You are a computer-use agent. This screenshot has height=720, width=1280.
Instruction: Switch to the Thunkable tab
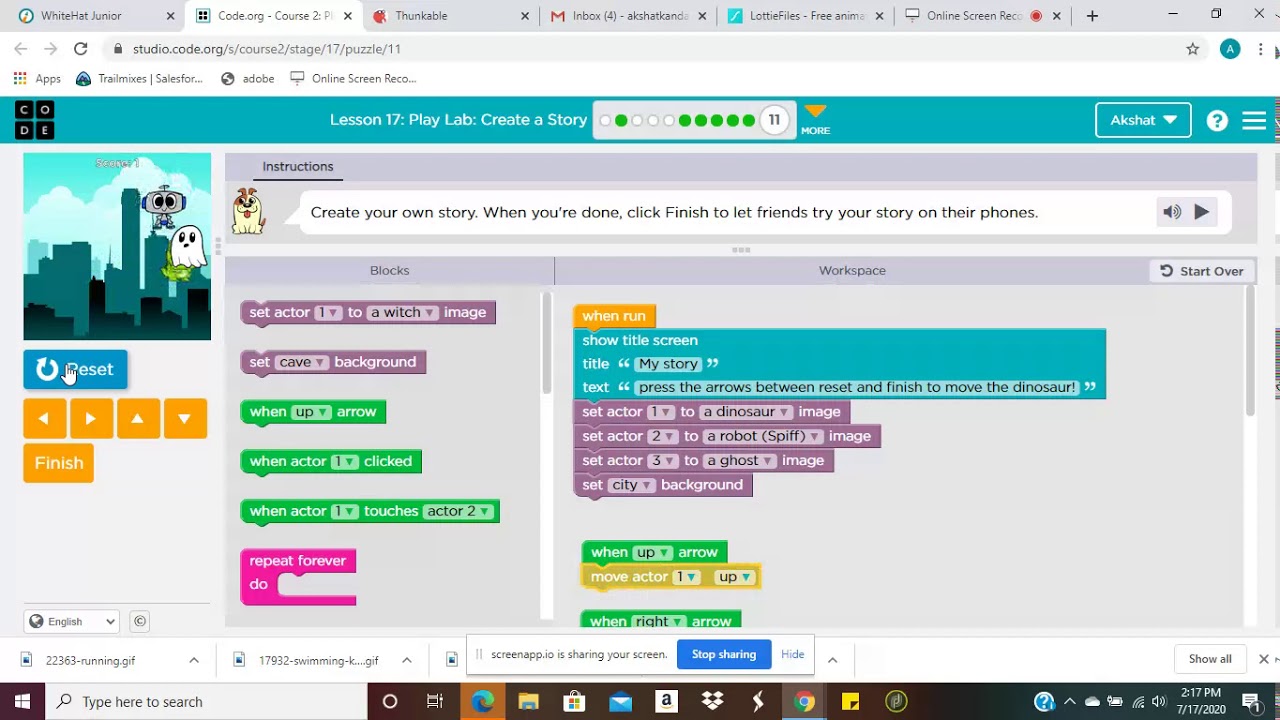[x=450, y=16]
